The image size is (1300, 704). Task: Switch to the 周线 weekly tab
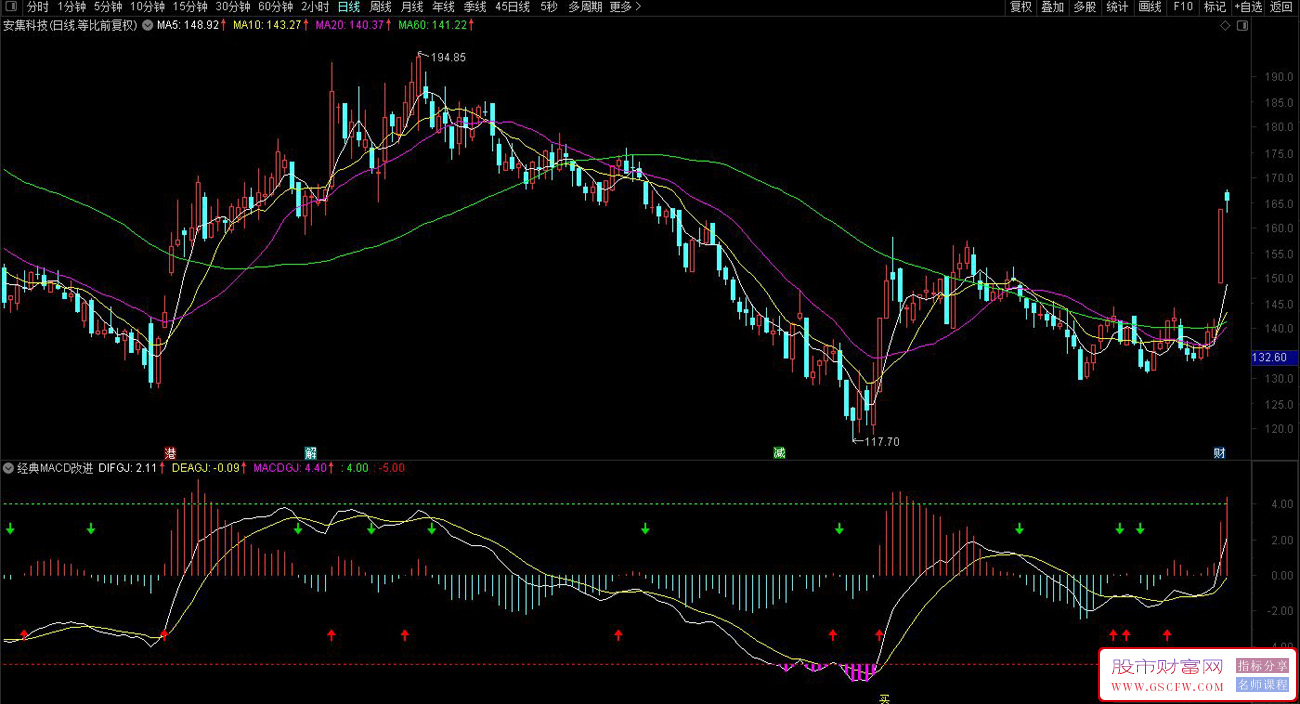[x=381, y=7]
